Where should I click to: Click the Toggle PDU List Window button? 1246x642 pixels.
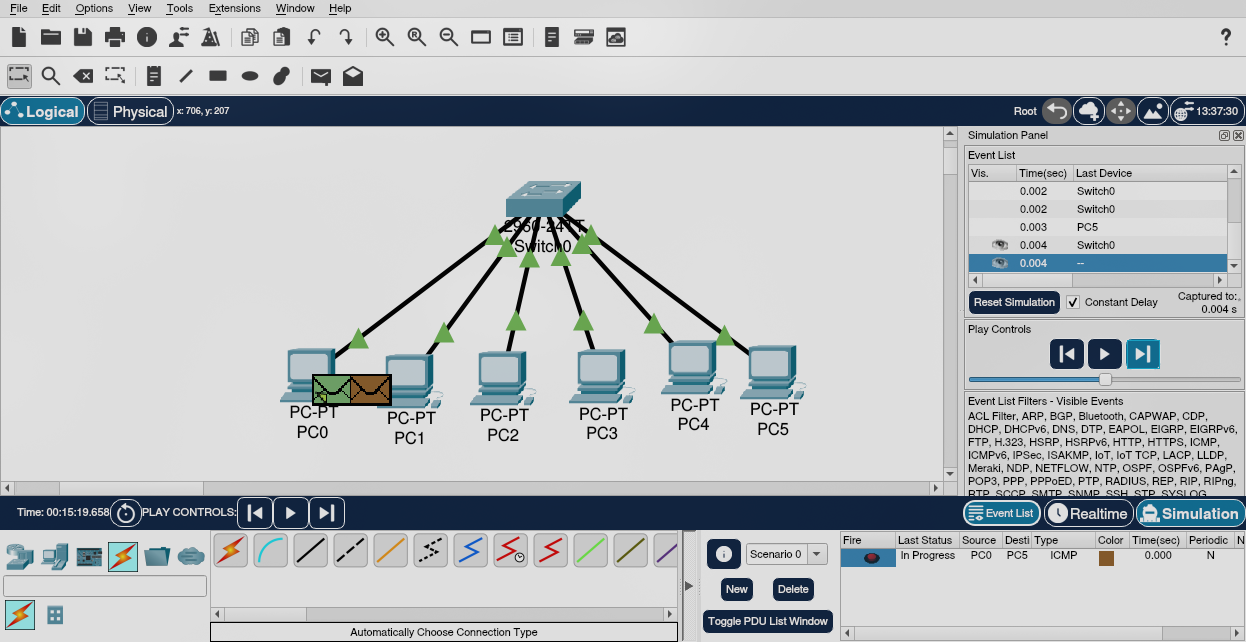pyautogui.click(x=768, y=621)
